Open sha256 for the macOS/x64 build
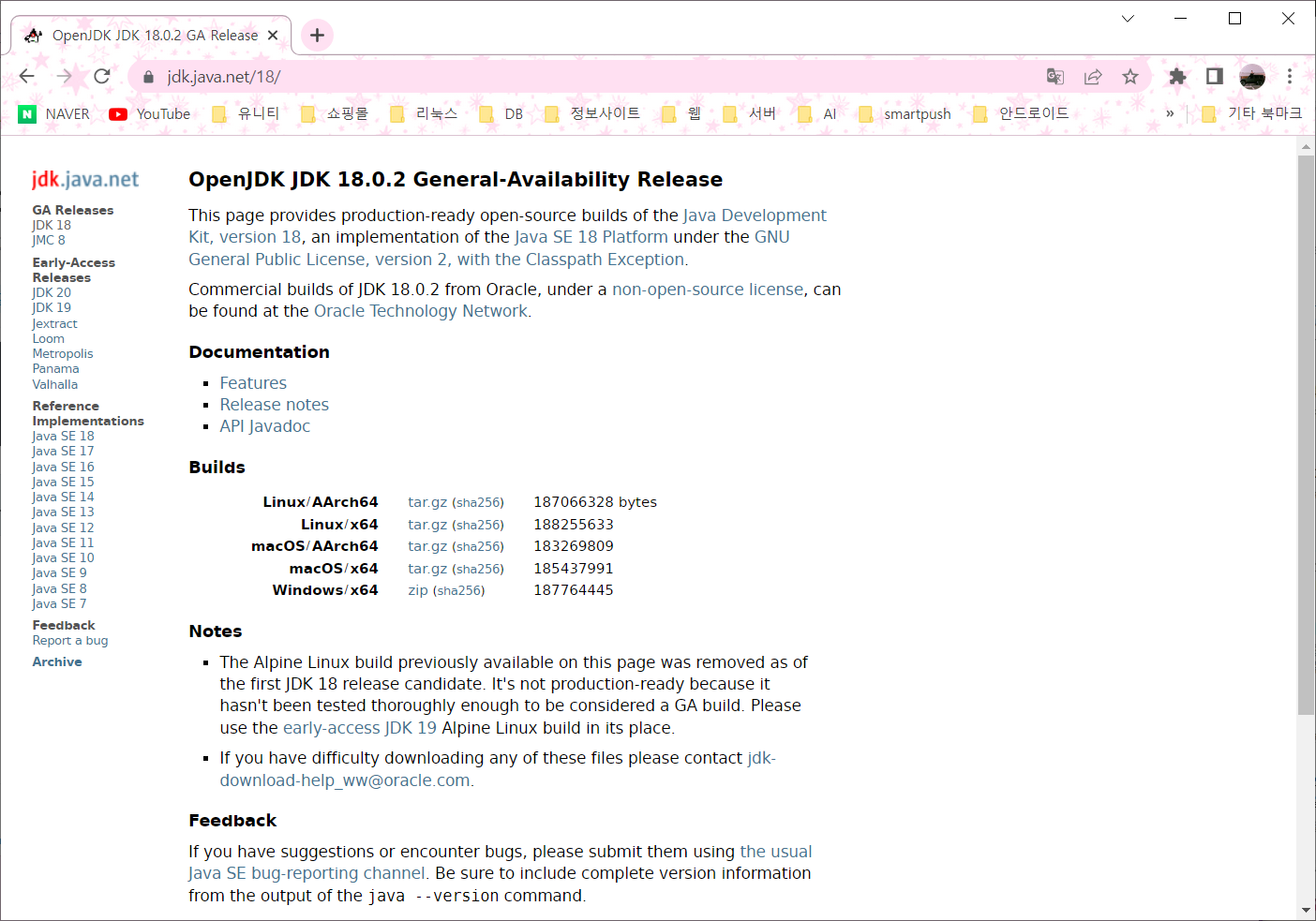Image resolution: width=1316 pixels, height=921 pixels. point(479,569)
